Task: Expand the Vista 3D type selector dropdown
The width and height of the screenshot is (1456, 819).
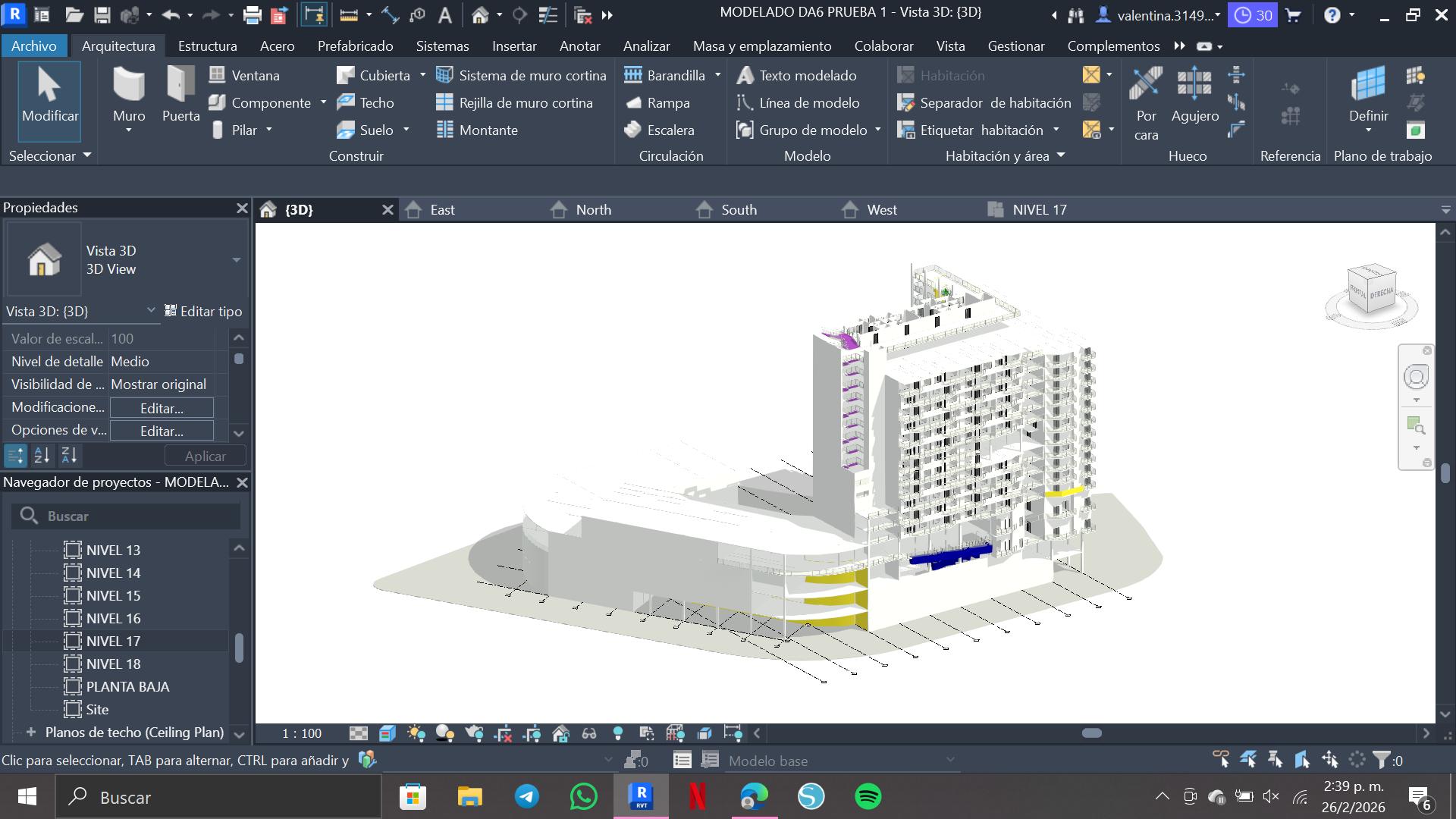Action: click(236, 260)
